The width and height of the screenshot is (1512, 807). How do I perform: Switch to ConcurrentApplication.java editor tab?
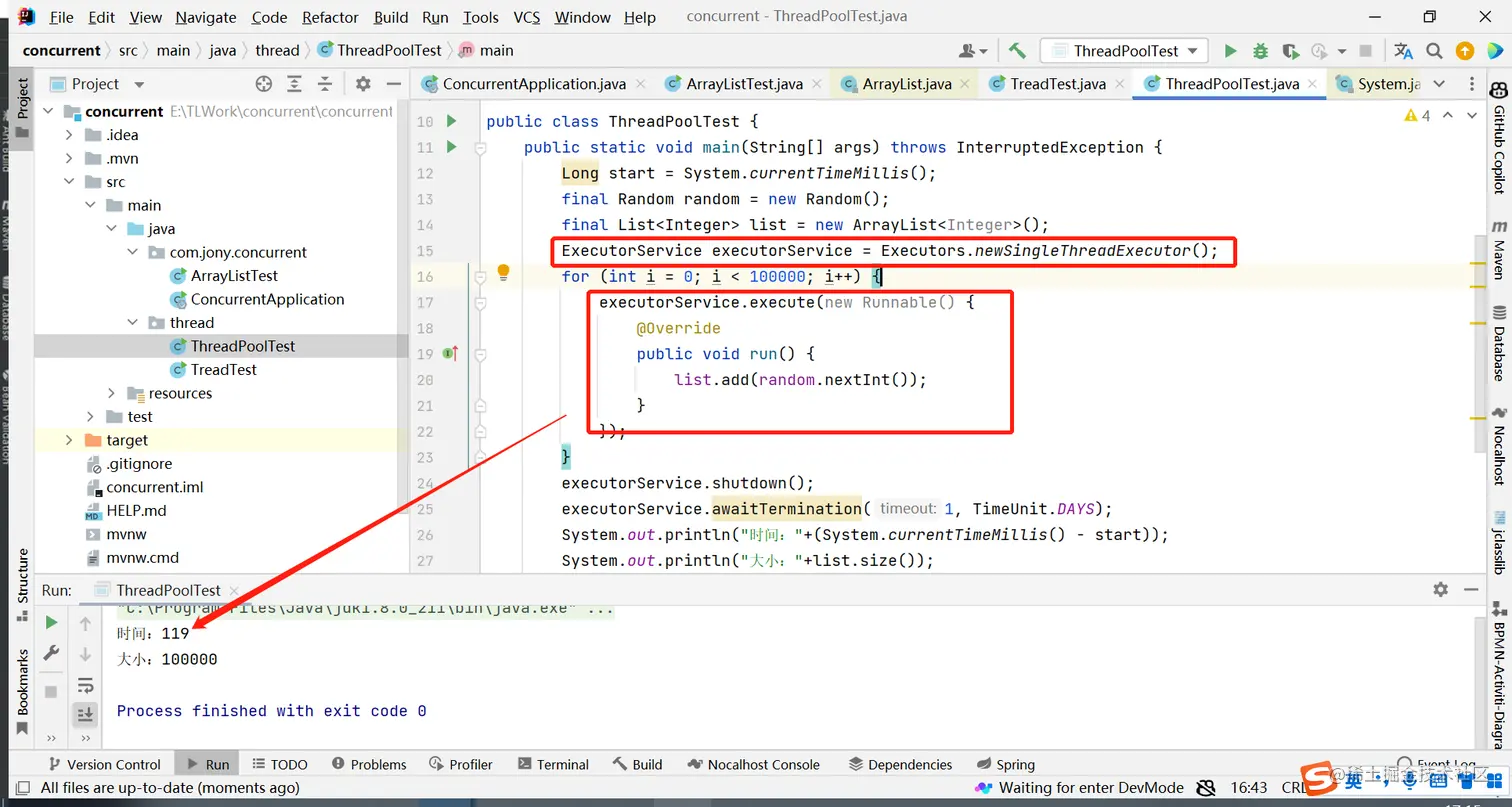point(534,84)
